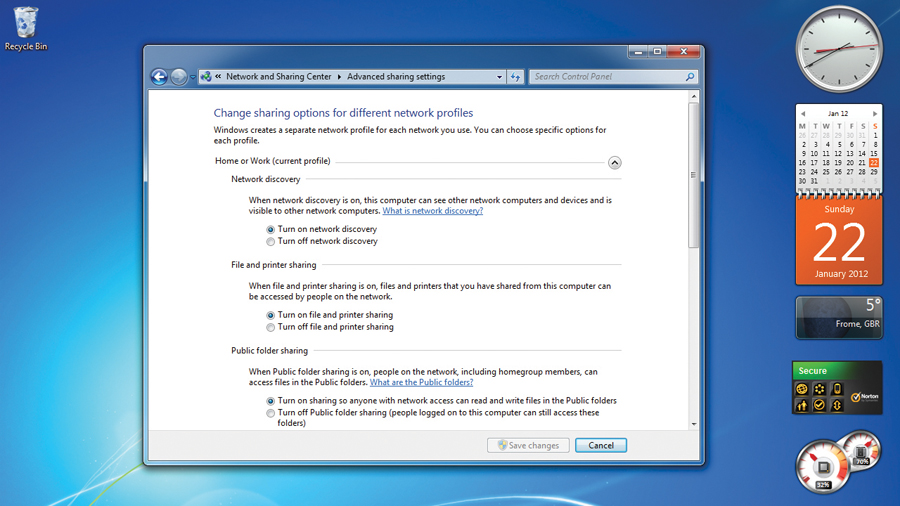Open the What is network discovery link
900x506 pixels.
[433, 211]
